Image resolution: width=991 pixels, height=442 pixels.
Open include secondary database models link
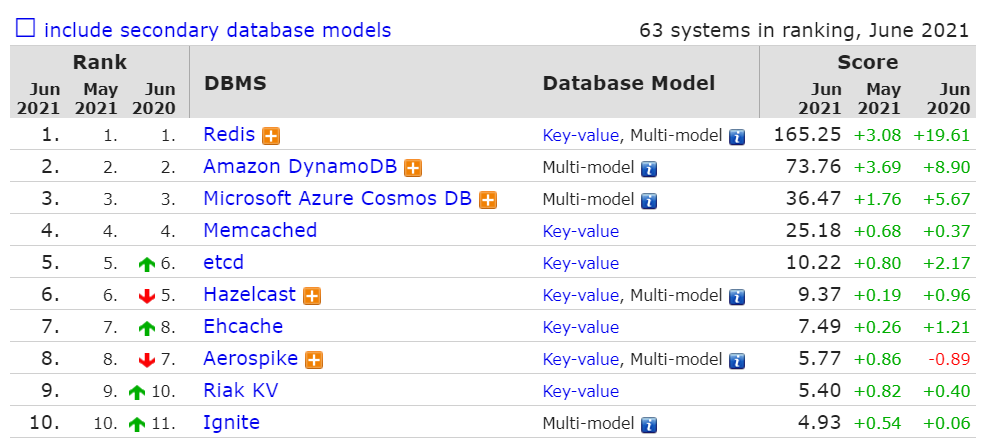tap(217, 30)
